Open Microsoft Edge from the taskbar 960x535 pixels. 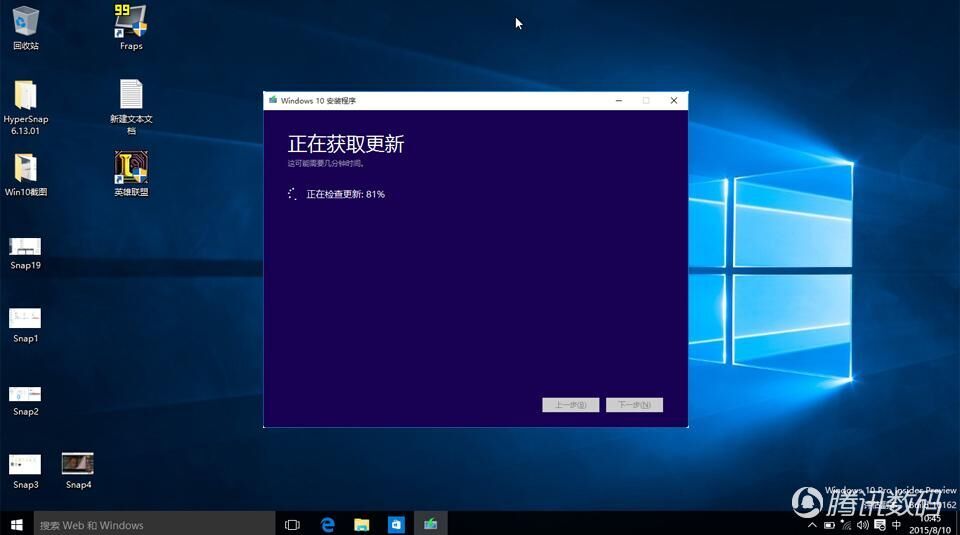click(327, 524)
